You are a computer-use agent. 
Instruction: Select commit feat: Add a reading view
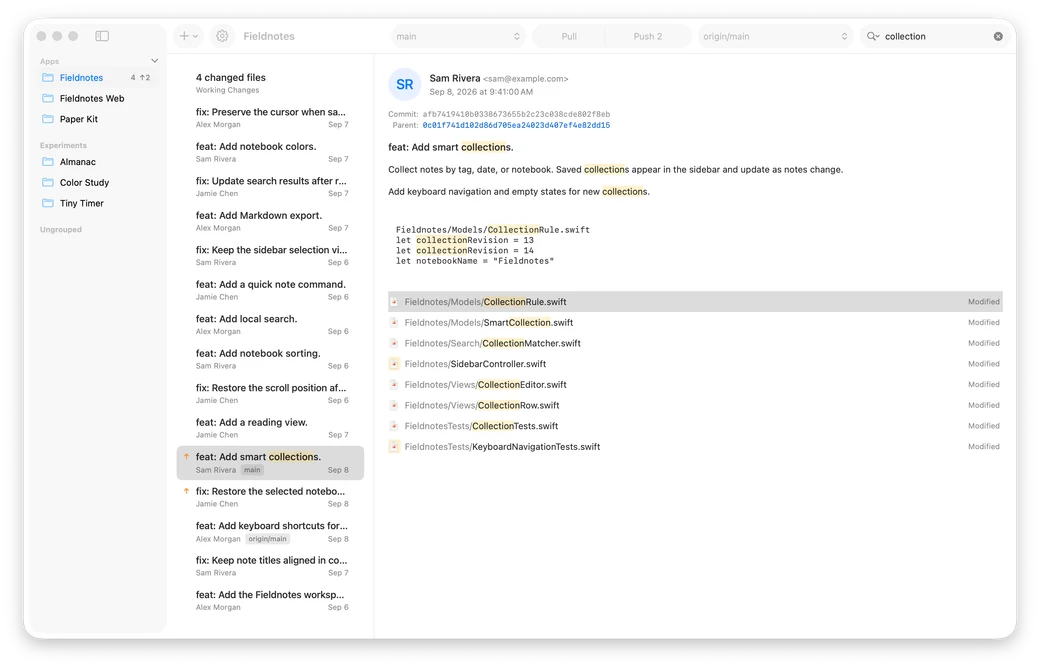(x=270, y=428)
